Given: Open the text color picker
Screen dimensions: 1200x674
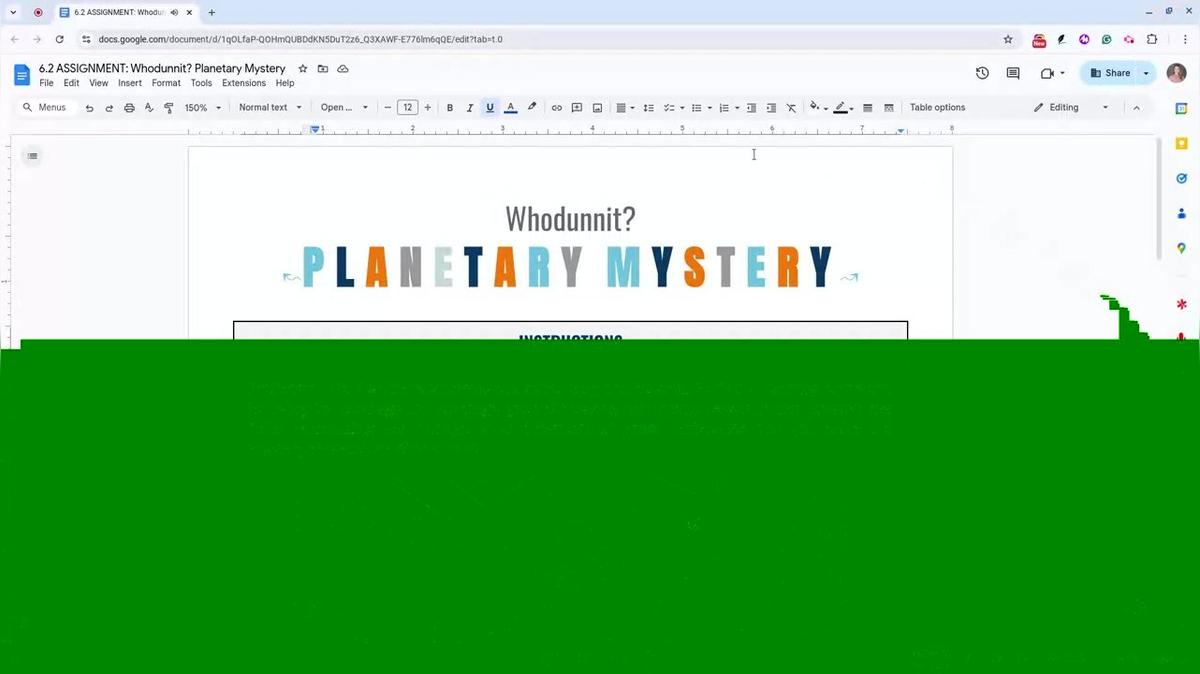Looking at the screenshot, I should click(510, 107).
